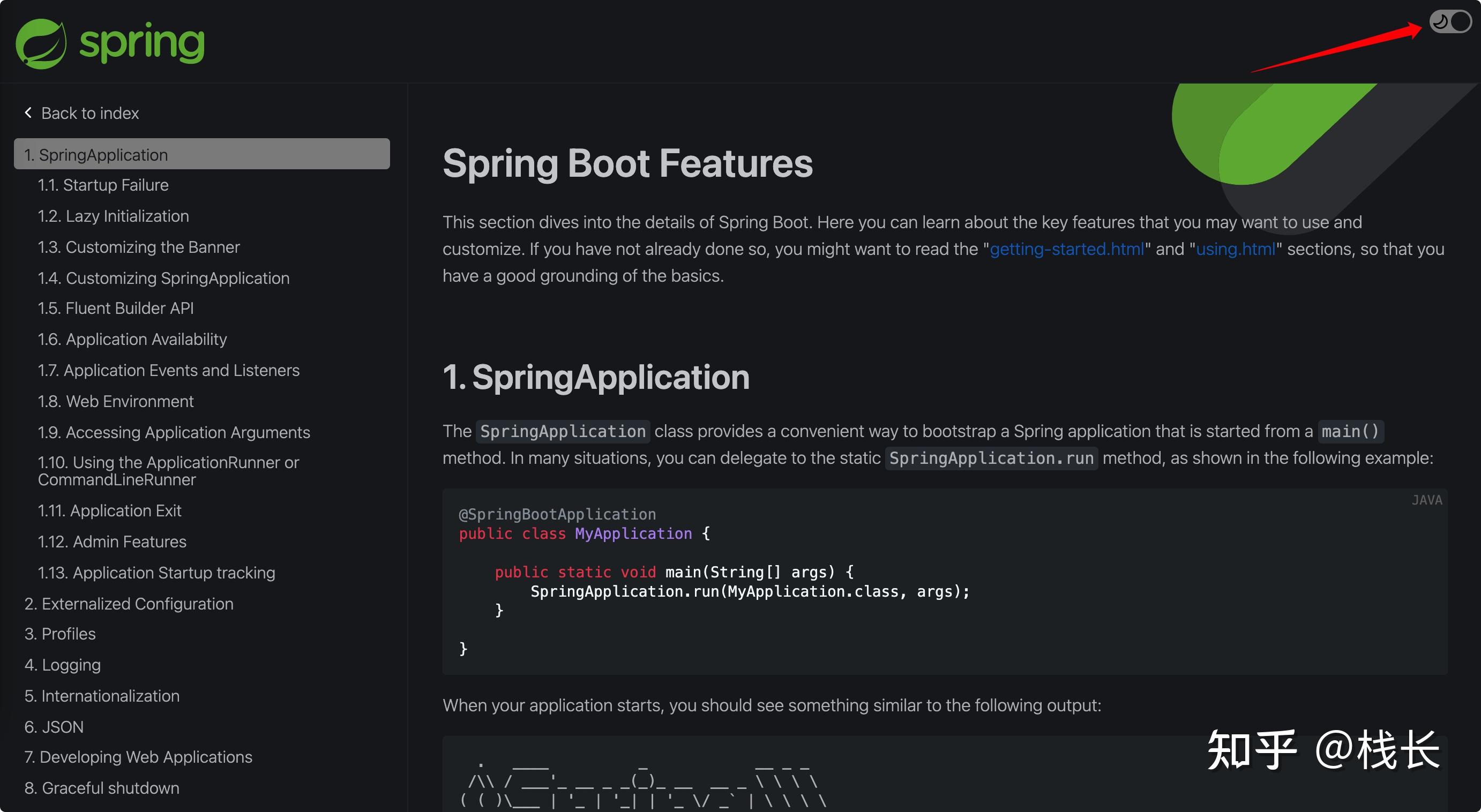Open 1.5. Fluent Builder API section
The height and width of the screenshot is (812, 1481).
pyautogui.click(x=116, y=308)
